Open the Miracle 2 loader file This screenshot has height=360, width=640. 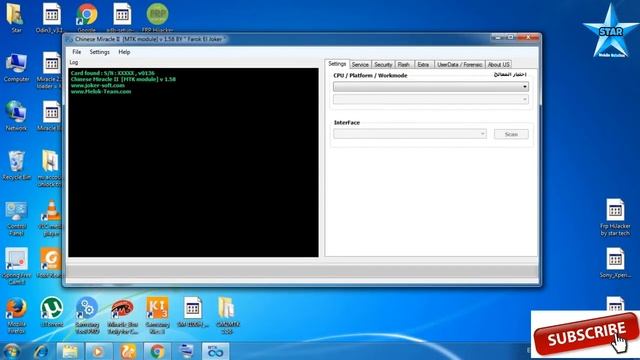pos(51,70)
